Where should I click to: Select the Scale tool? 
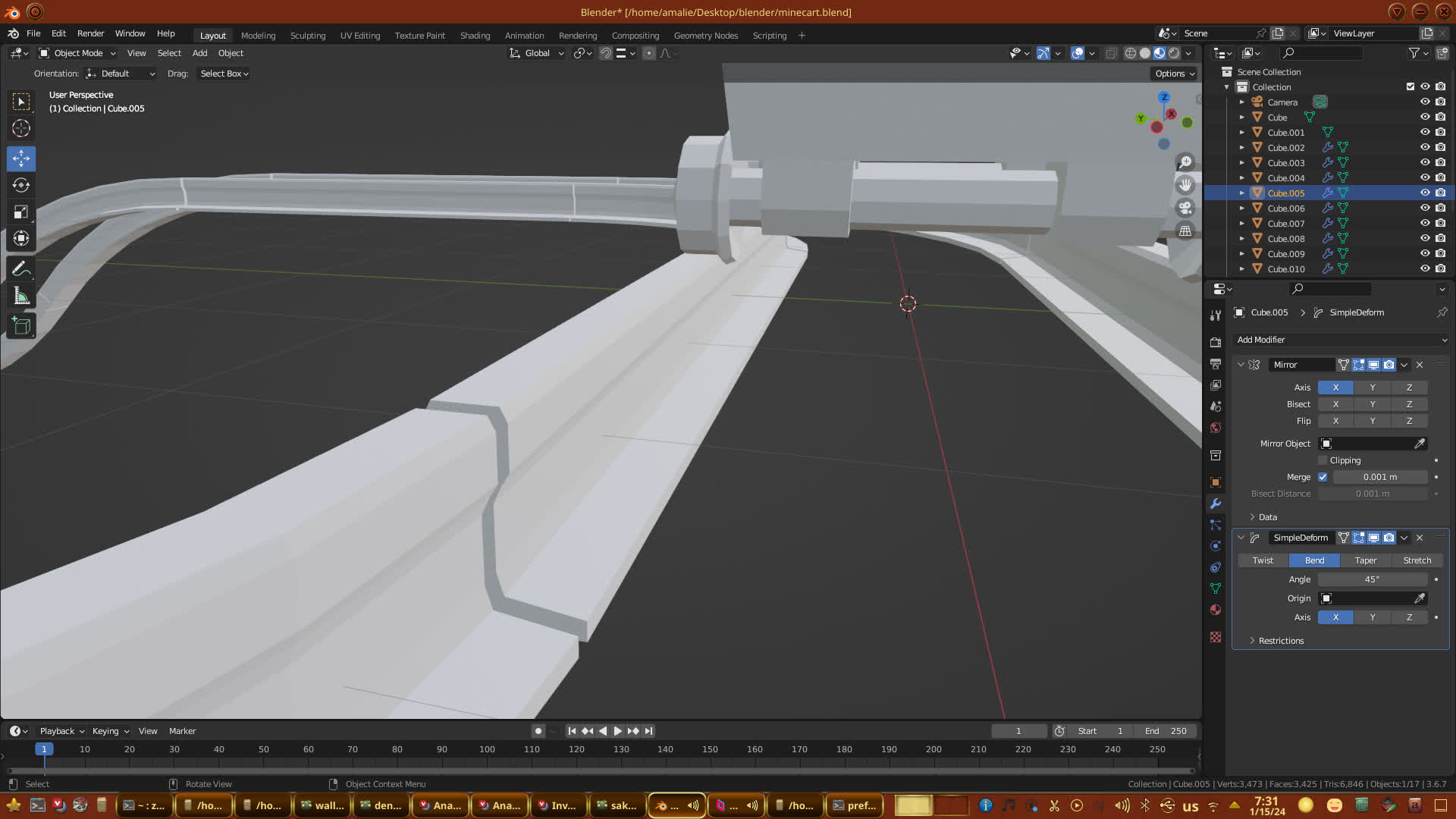pyautogui.click(x=21, y=212)
